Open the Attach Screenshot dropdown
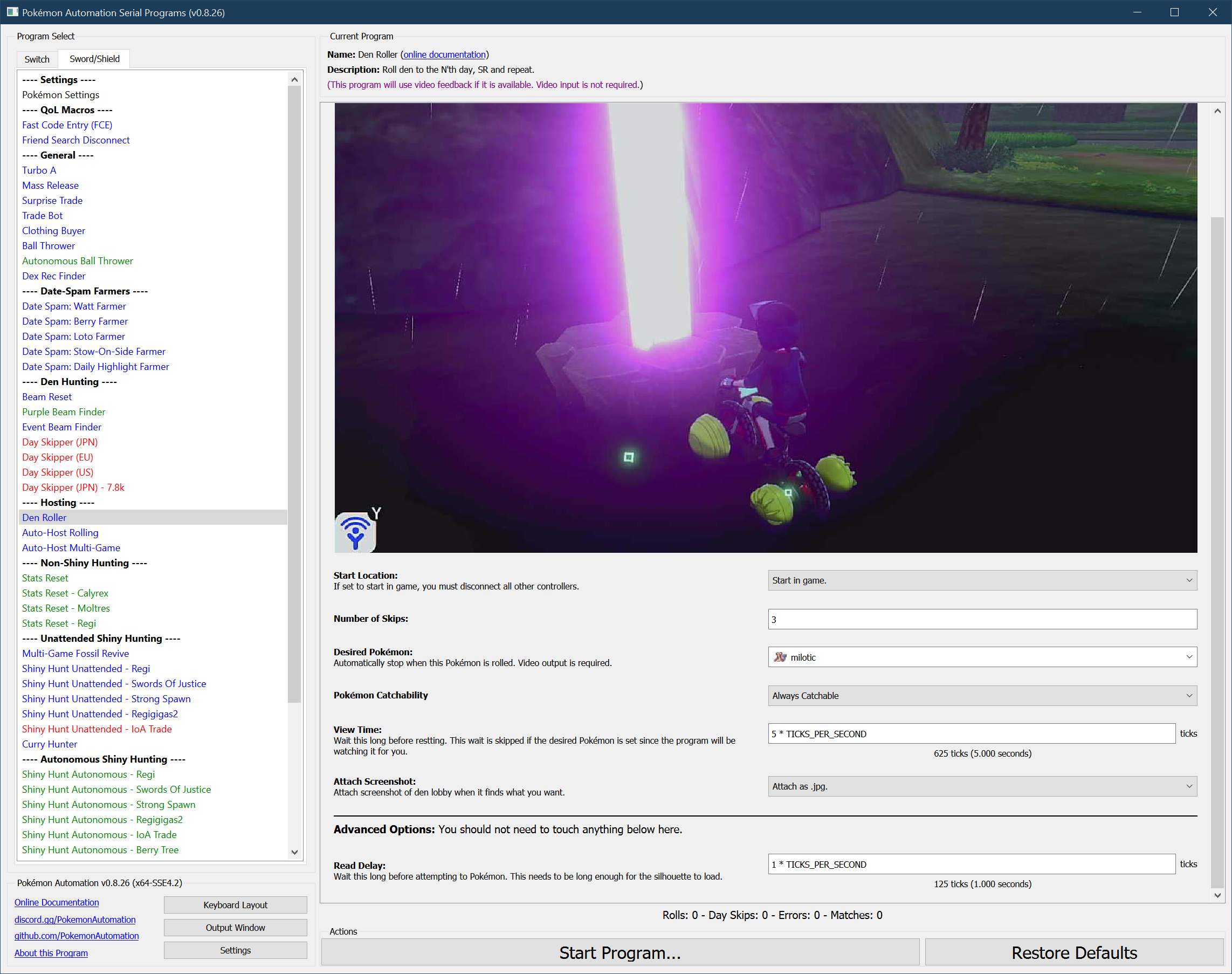Screen dimensions: 1232x974 982,786
